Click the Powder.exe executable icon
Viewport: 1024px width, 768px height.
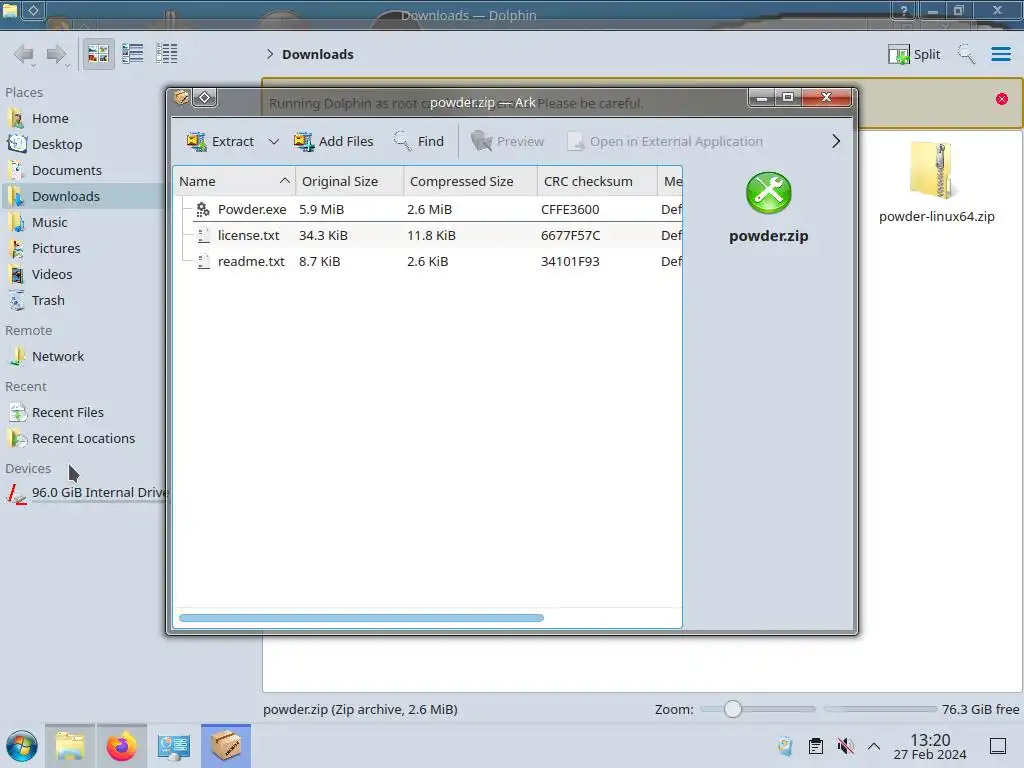click(x=203, y=209)
